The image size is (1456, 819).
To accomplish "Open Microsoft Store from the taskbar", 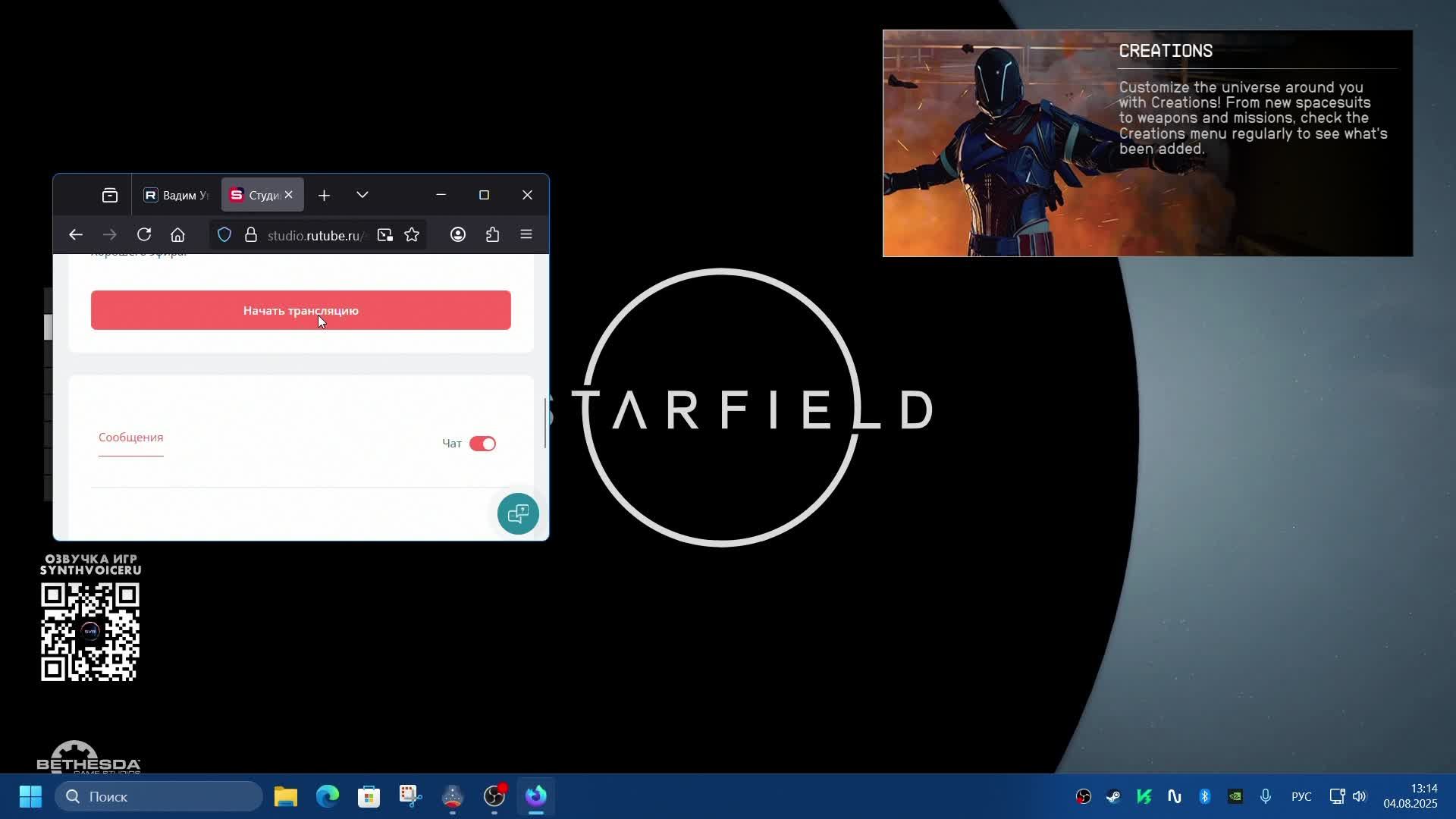I will pyautogui.click(x=369, y=796).
